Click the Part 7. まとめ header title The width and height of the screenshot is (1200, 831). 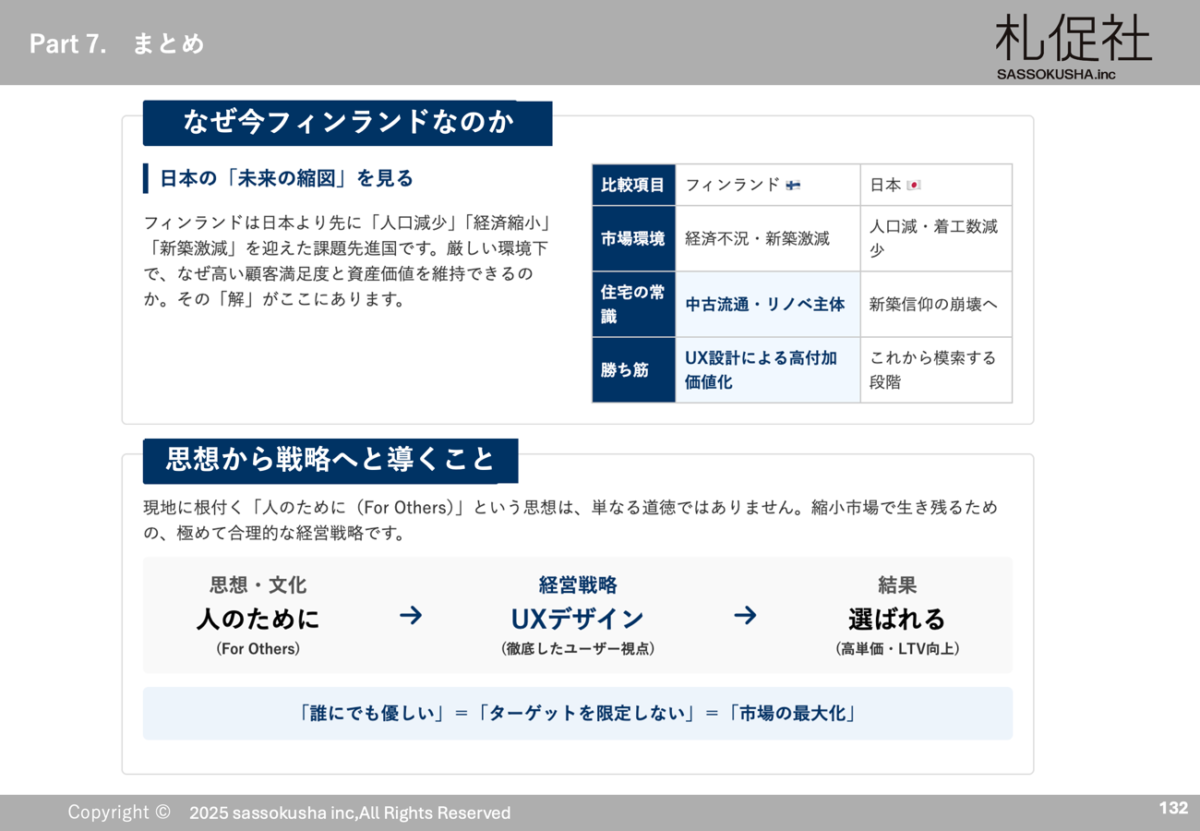[x=117, y=44]
